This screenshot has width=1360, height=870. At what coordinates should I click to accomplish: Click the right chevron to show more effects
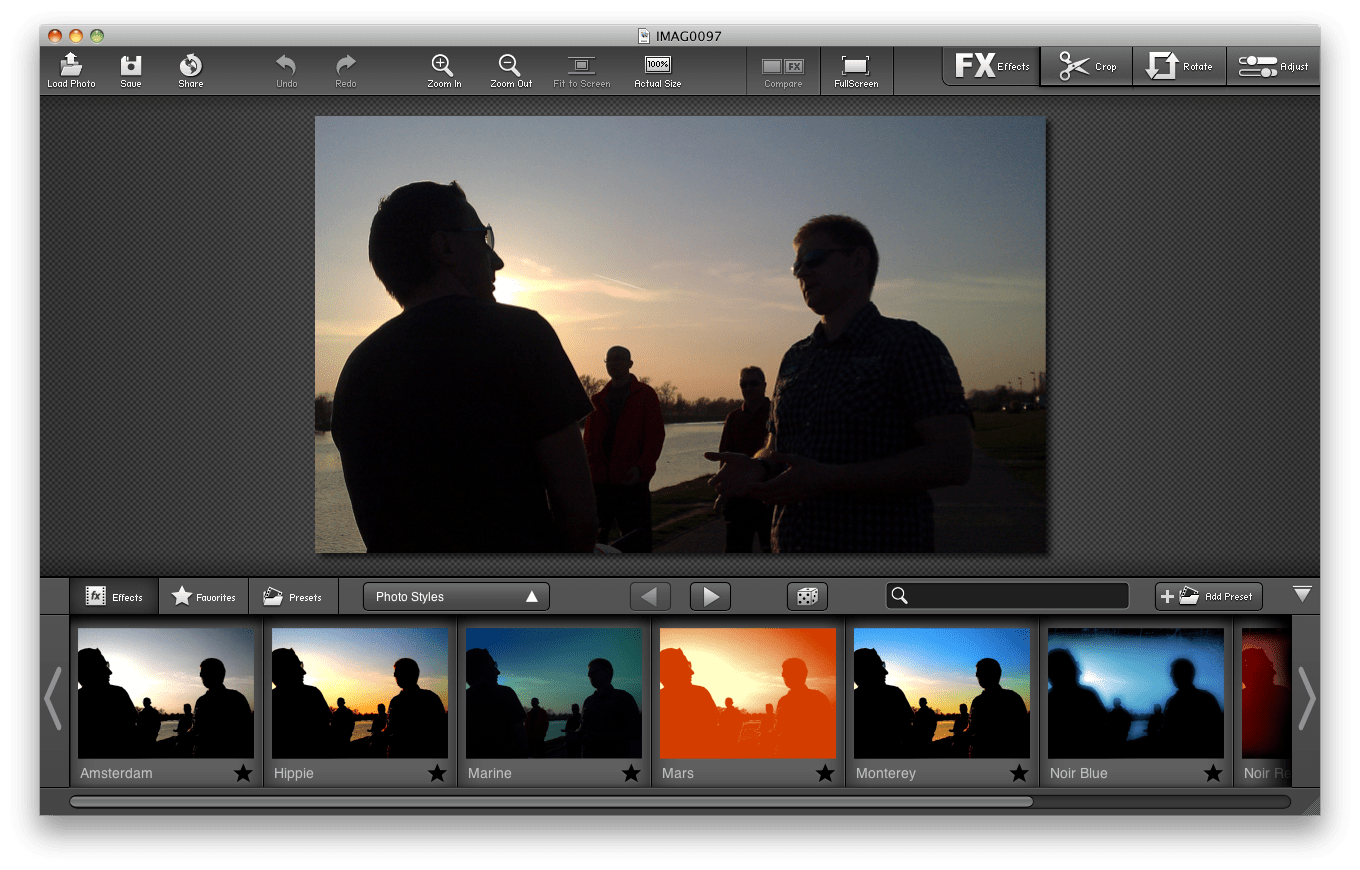pyautogui.click(x=1308, y=699)
